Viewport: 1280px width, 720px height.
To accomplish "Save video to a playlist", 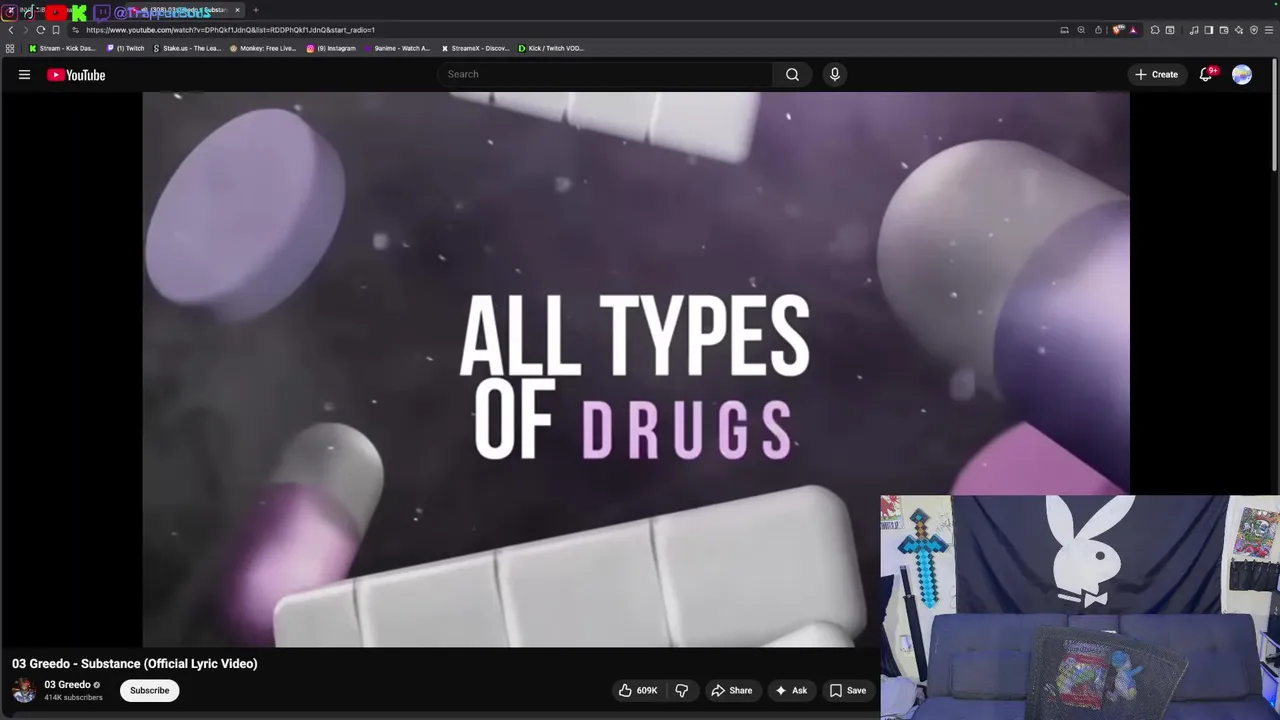I will click(x=847, y=690).
